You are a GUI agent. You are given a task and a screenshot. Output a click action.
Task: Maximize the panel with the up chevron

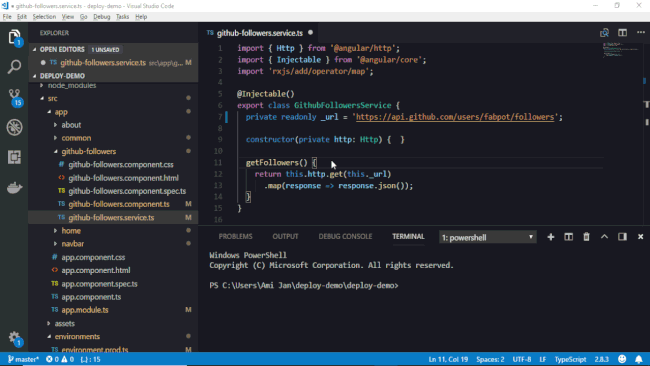[604, 237]
